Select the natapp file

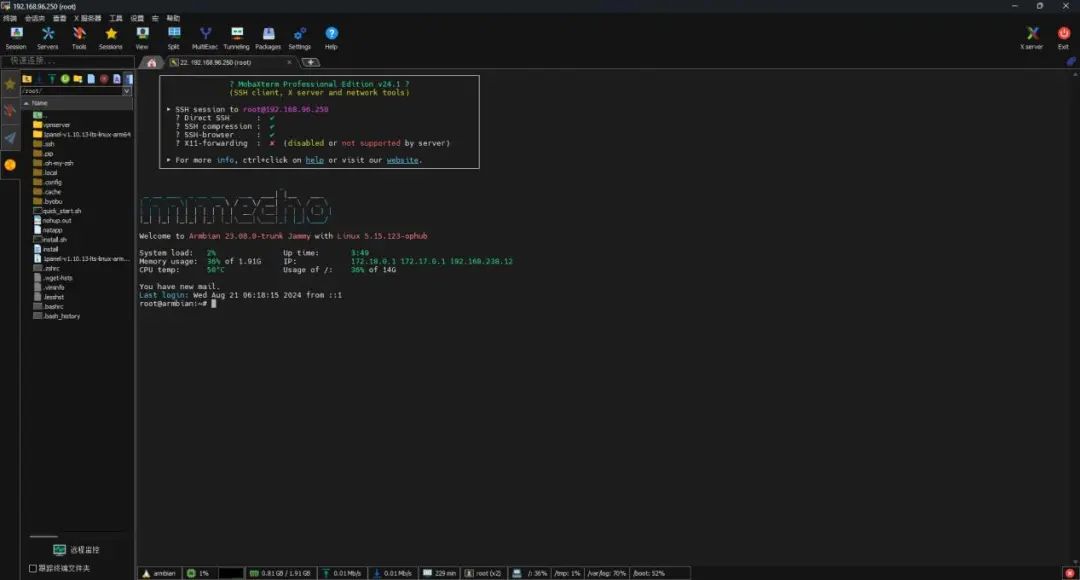click(x=48, y=230)
